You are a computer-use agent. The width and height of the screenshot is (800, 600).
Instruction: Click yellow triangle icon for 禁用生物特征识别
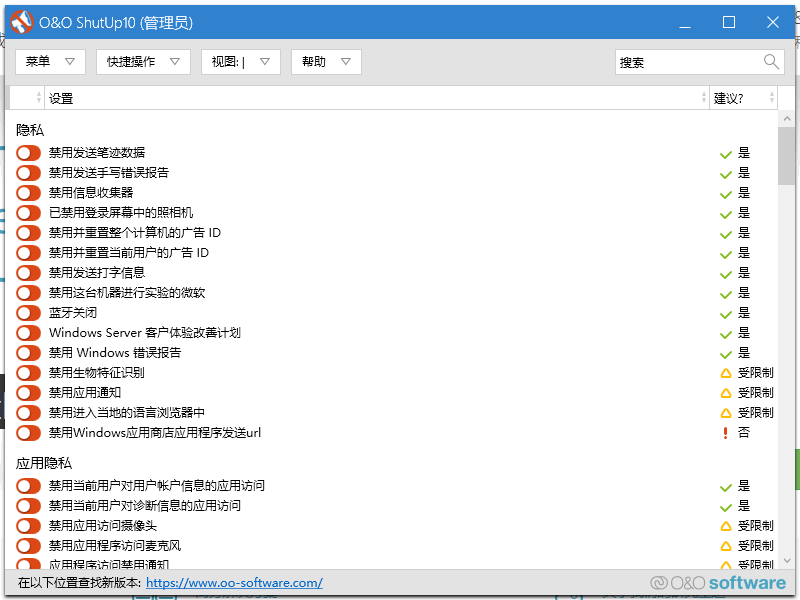[x=726, y=373]
